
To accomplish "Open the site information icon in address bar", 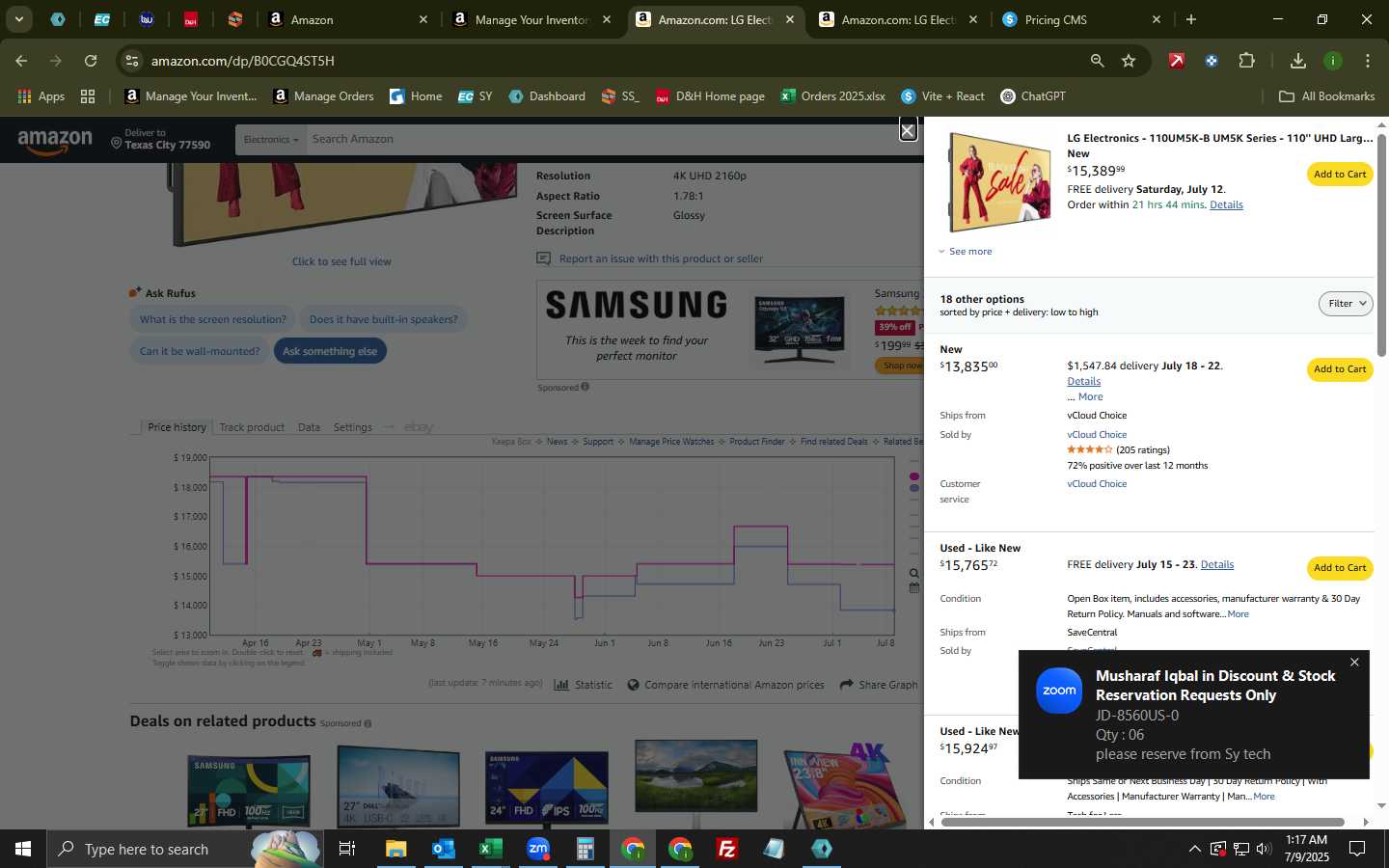I will click(132, 61).
